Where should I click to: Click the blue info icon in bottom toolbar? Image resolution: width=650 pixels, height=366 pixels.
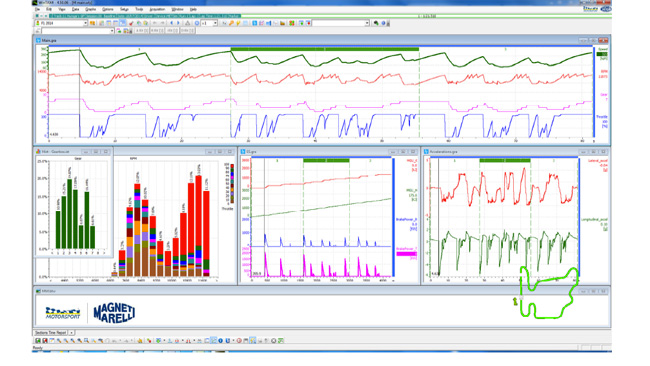[x=221, y=341]
